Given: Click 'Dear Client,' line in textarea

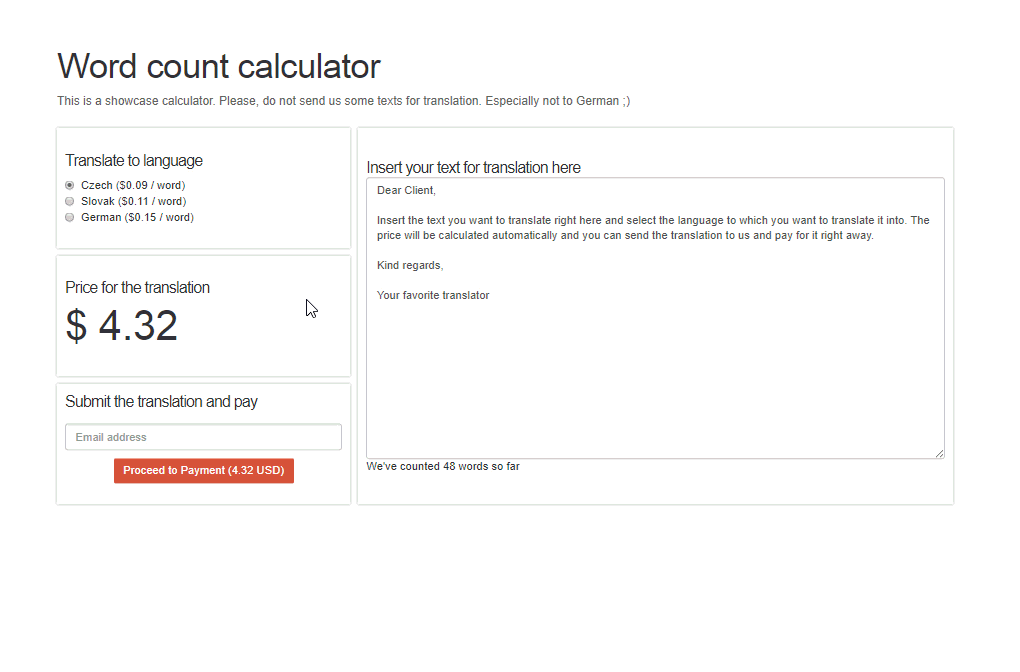Looking at the screenshot, I should 407,191.
